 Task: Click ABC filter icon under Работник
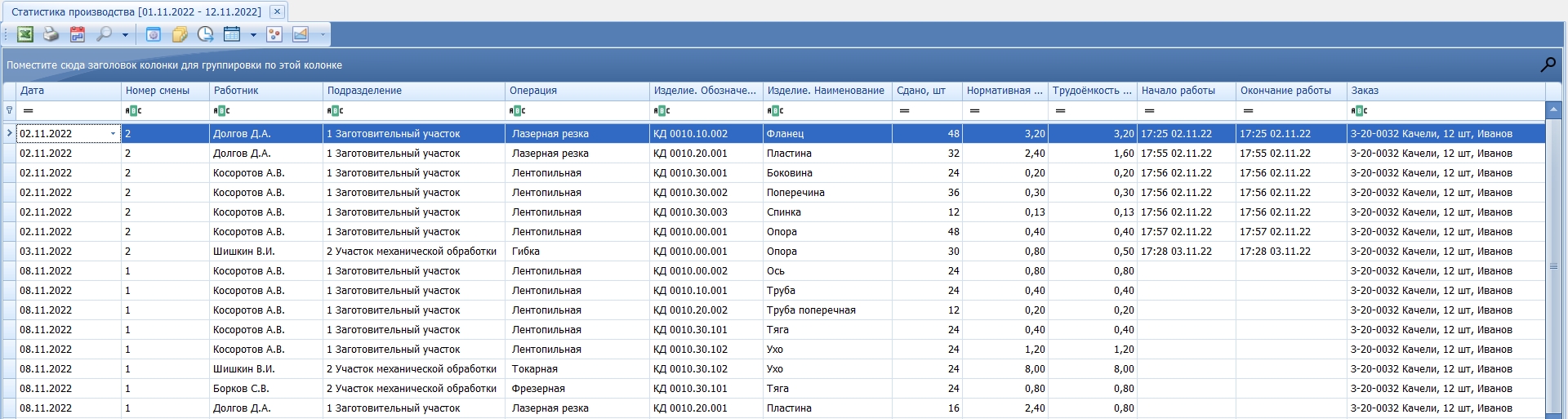[221, 110]
